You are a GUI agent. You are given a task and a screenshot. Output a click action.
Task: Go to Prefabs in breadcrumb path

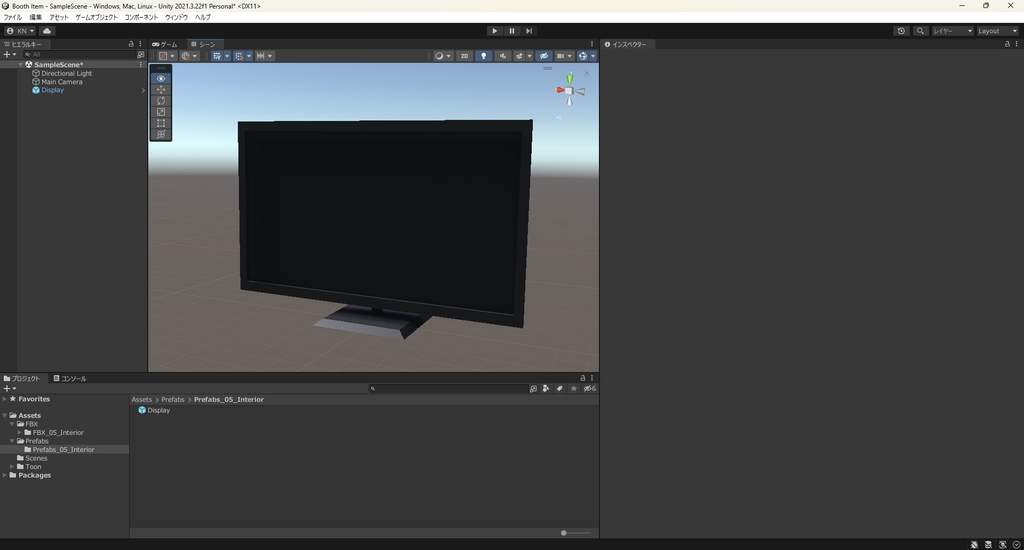(x=173, y=400)
